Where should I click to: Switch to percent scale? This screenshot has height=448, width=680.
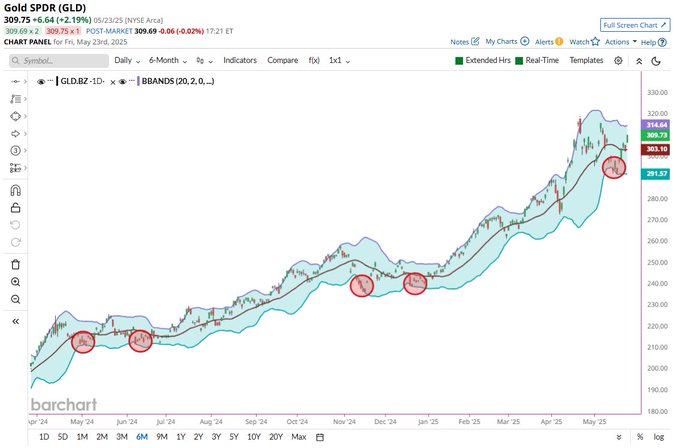coord(640,437)
